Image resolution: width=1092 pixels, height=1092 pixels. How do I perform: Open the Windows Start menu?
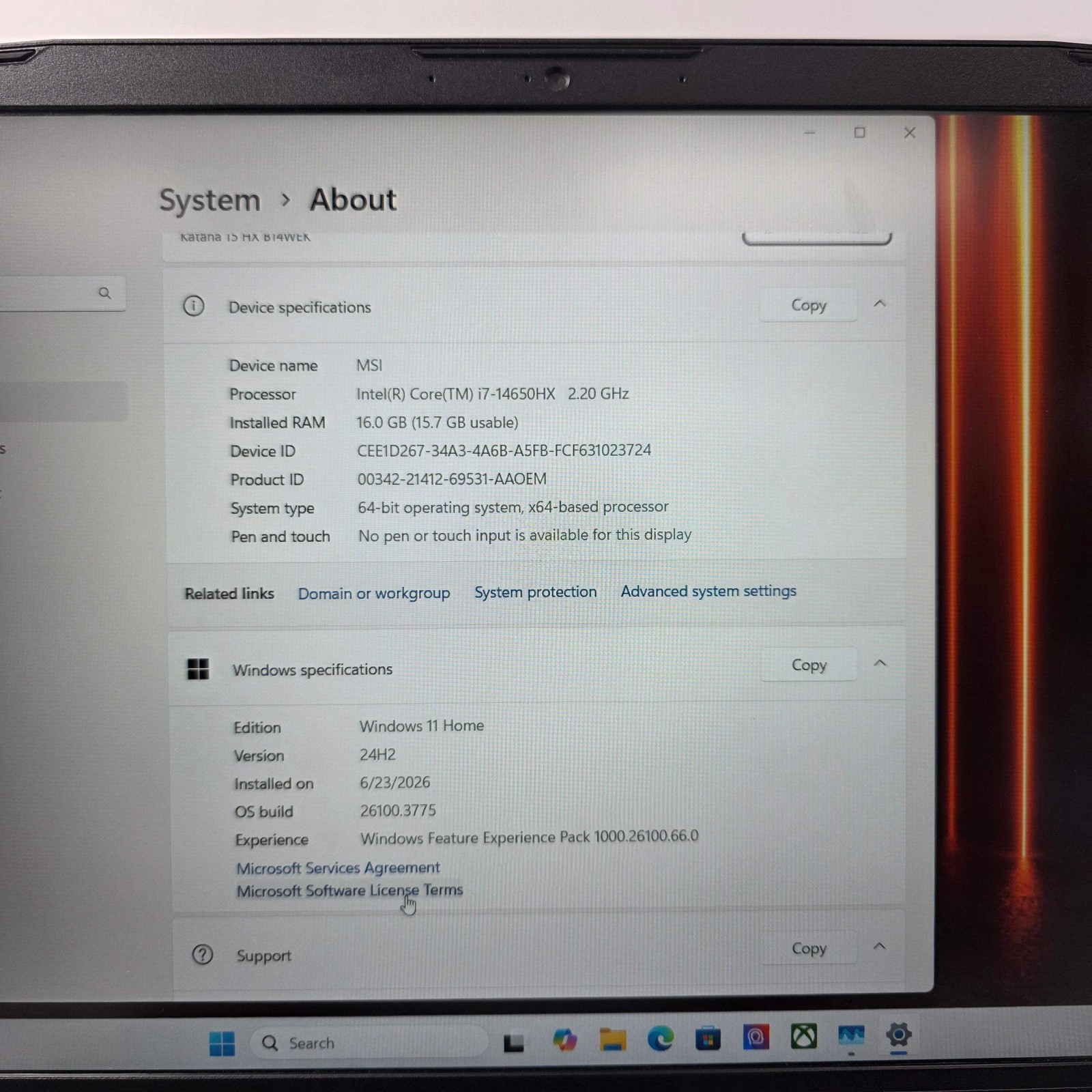click(x=222, y=1043)
